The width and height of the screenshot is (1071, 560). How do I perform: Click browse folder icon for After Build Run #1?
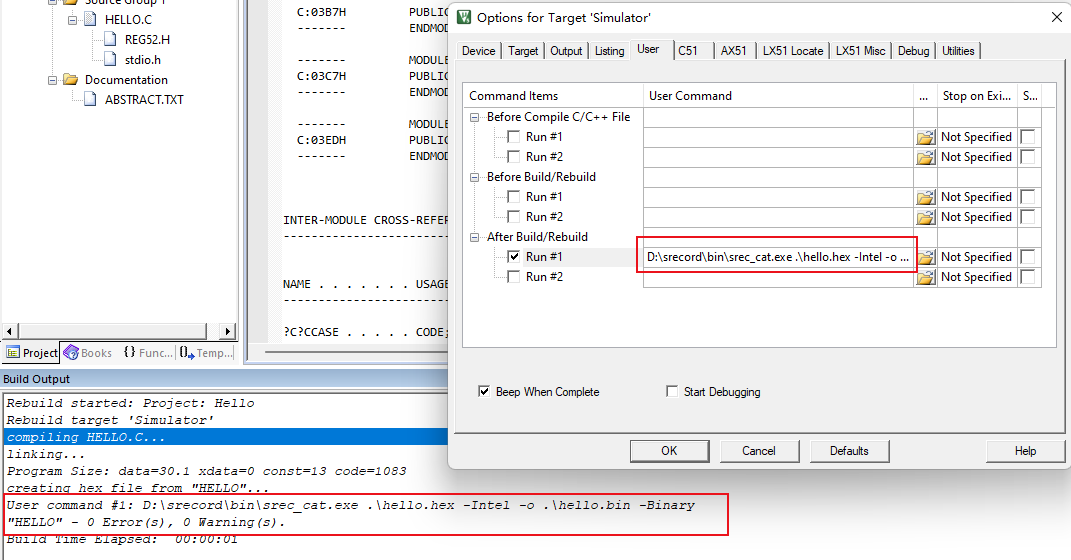point(925,257)
